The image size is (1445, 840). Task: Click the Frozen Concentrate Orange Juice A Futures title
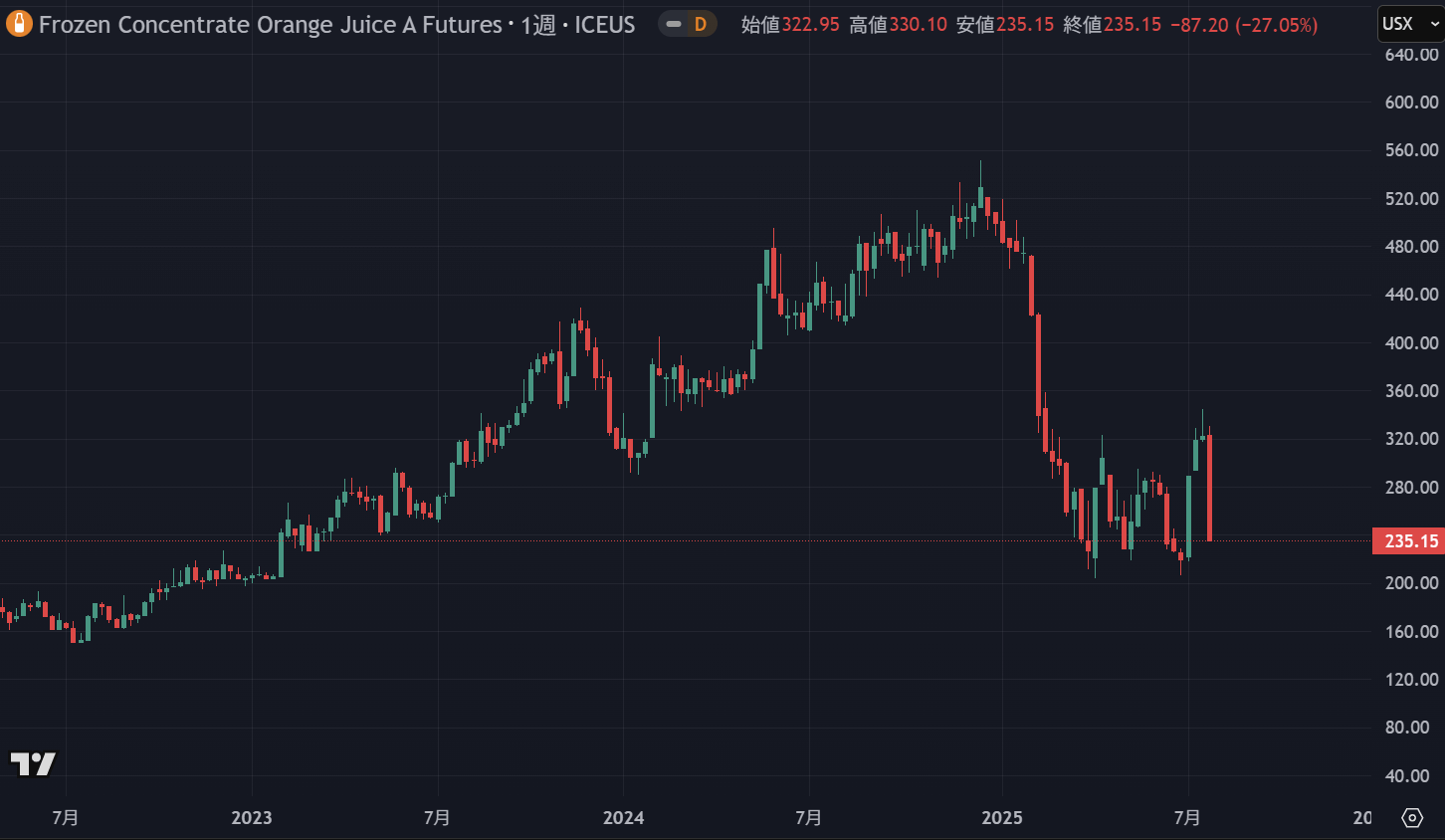(270, 25)
